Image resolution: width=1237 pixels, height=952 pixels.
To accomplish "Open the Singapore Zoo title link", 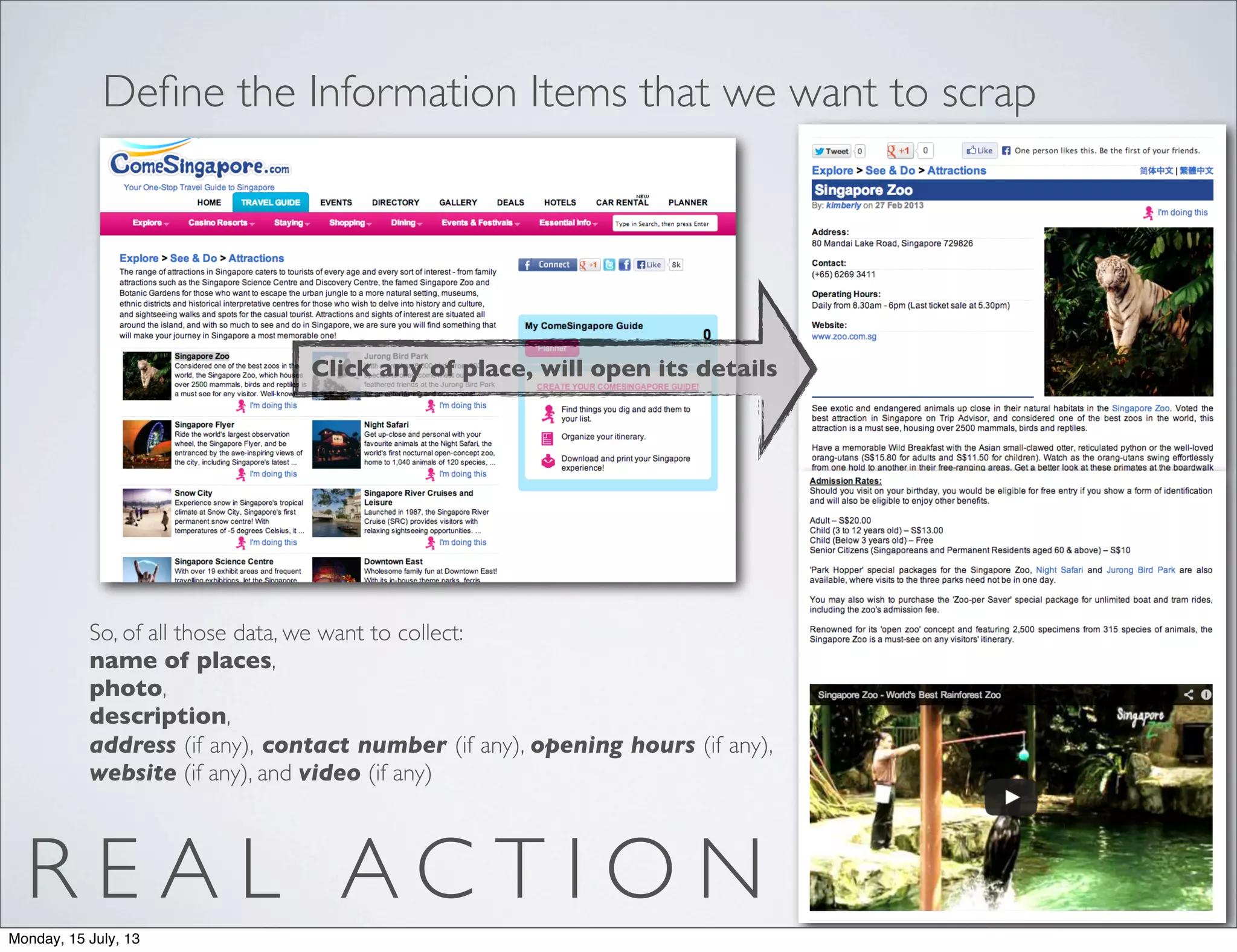I will [x=202, y=356].
